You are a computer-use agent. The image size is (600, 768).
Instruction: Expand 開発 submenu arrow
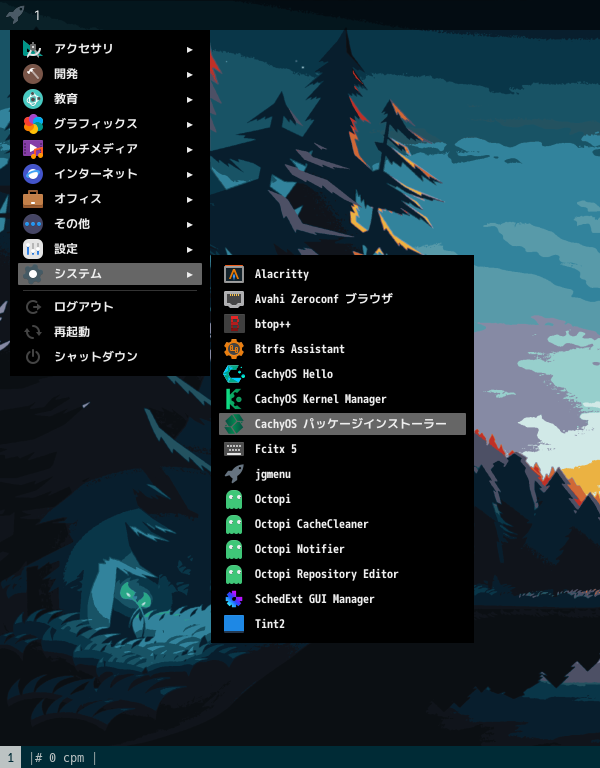pos(190,74)
